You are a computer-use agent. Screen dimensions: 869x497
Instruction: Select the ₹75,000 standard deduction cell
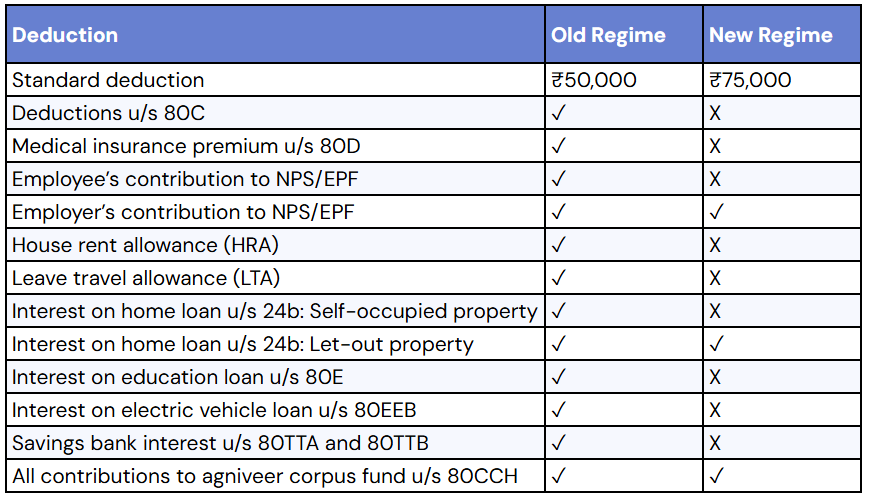click(750, 80)
